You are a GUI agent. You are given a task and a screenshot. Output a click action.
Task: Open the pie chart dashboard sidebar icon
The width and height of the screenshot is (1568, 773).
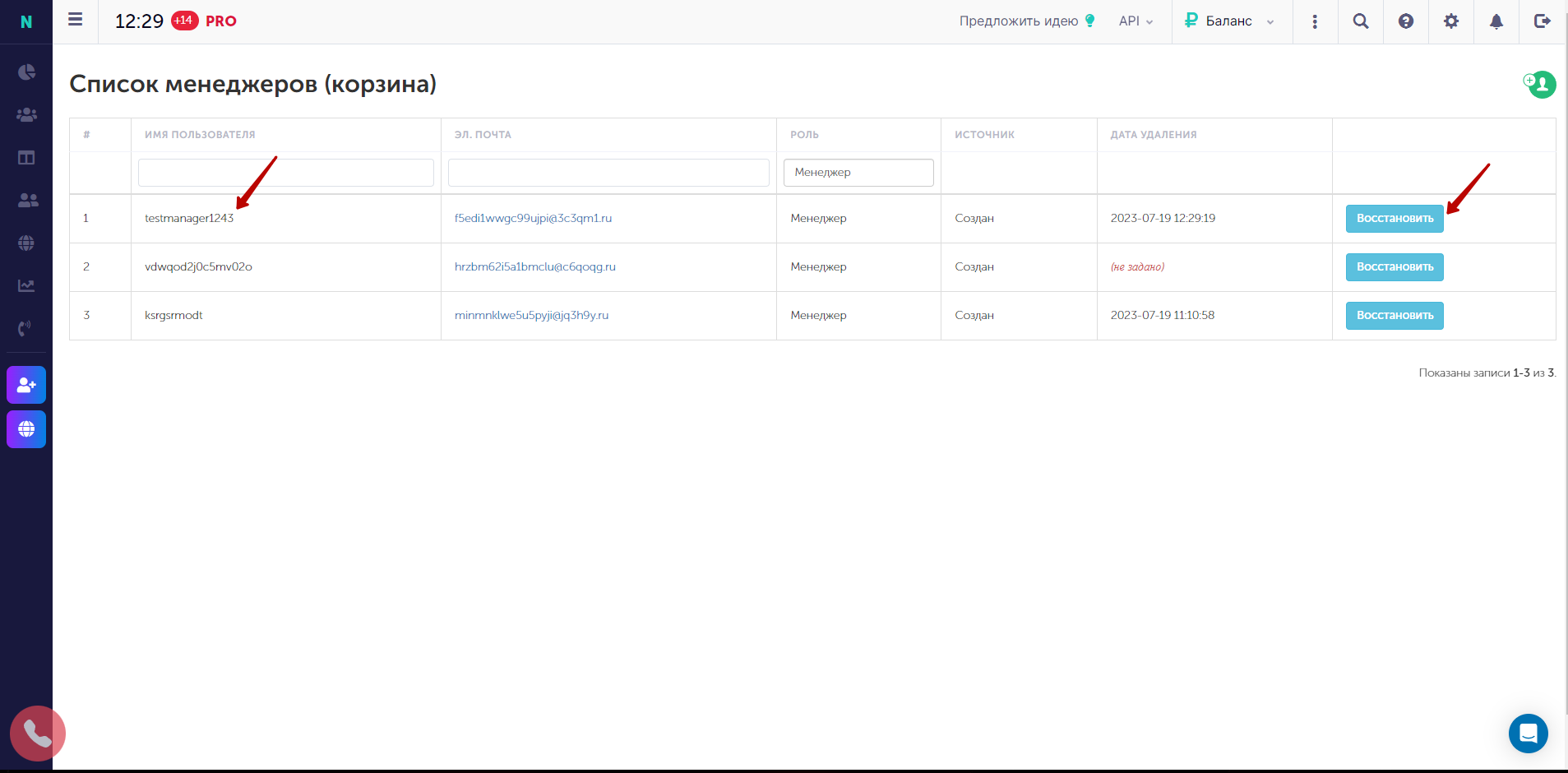26,72
